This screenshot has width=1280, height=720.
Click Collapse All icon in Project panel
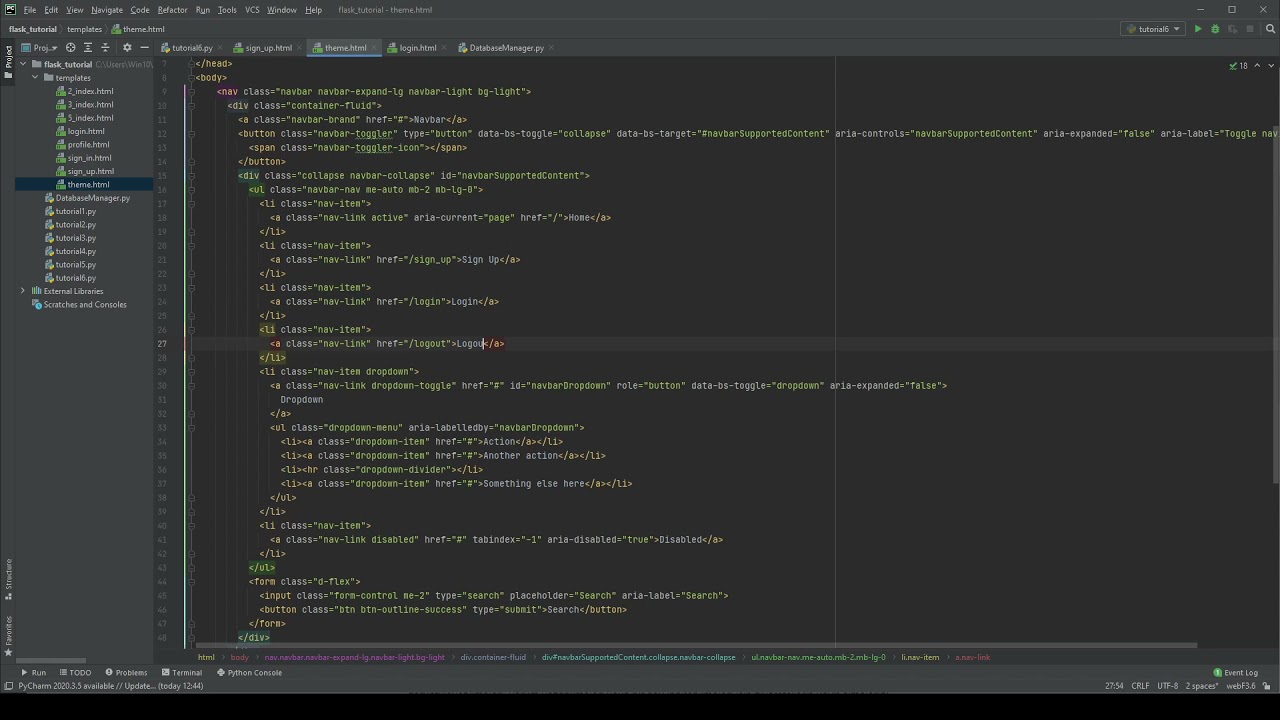105,47
